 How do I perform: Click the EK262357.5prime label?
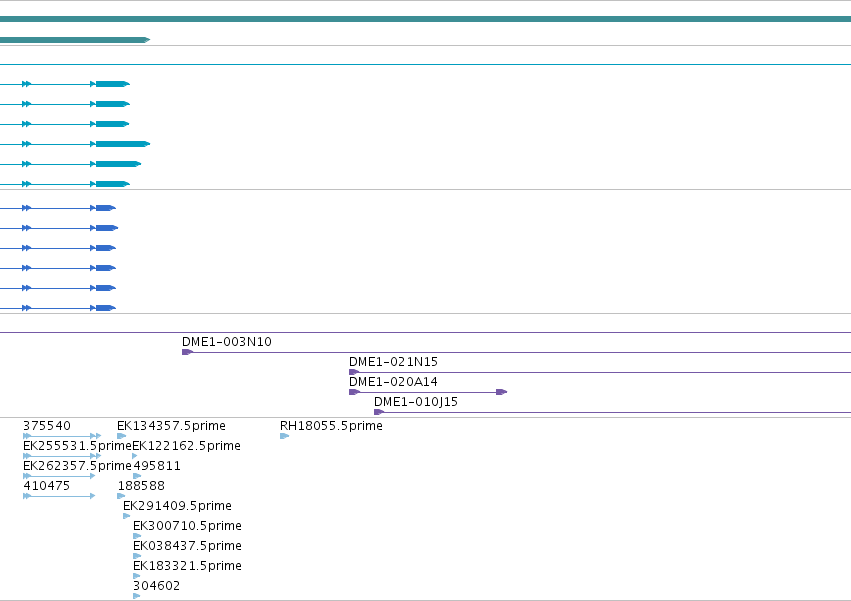tap(77, 466)
